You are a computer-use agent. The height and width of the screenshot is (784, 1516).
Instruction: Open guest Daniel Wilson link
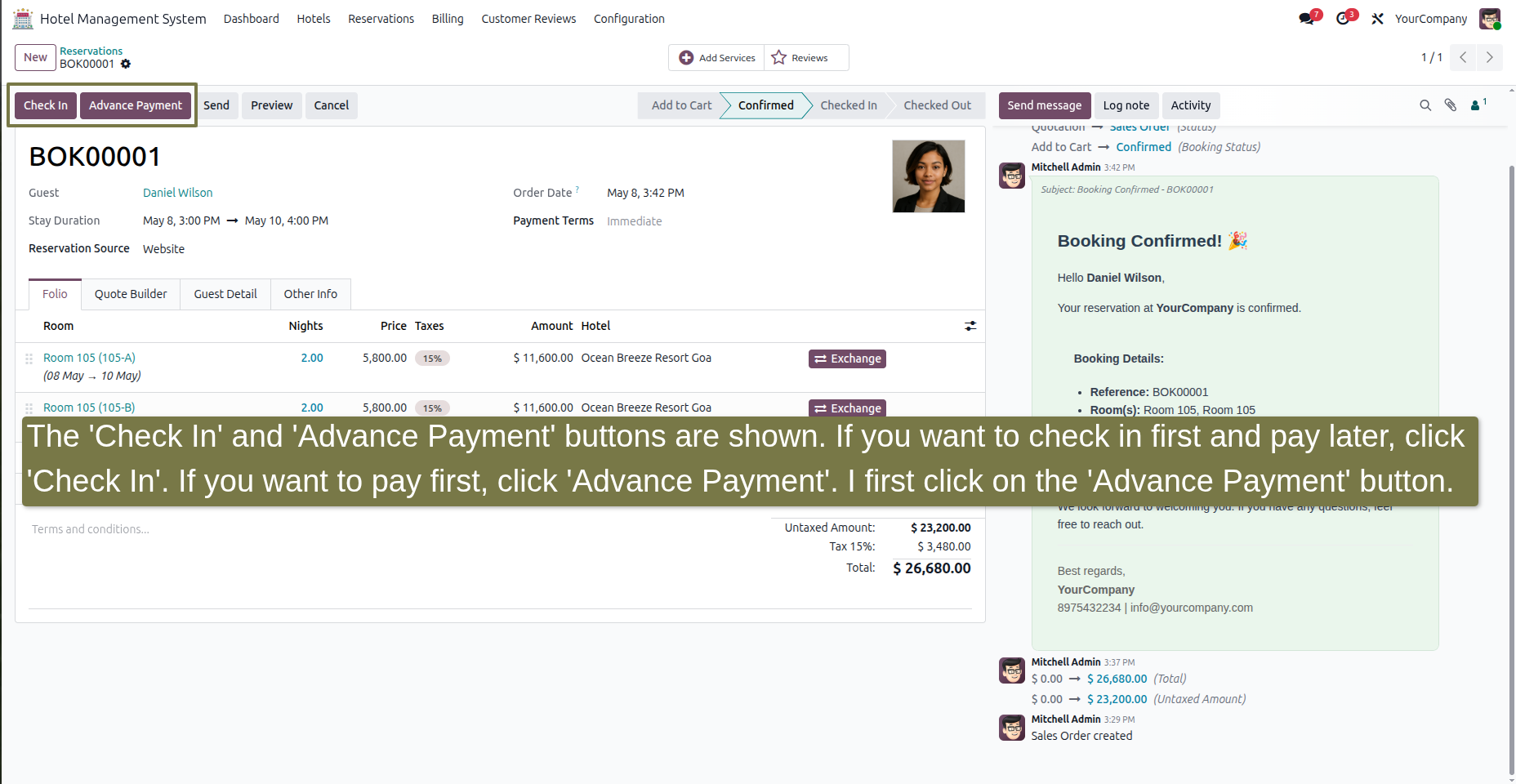tap(178, 193)
